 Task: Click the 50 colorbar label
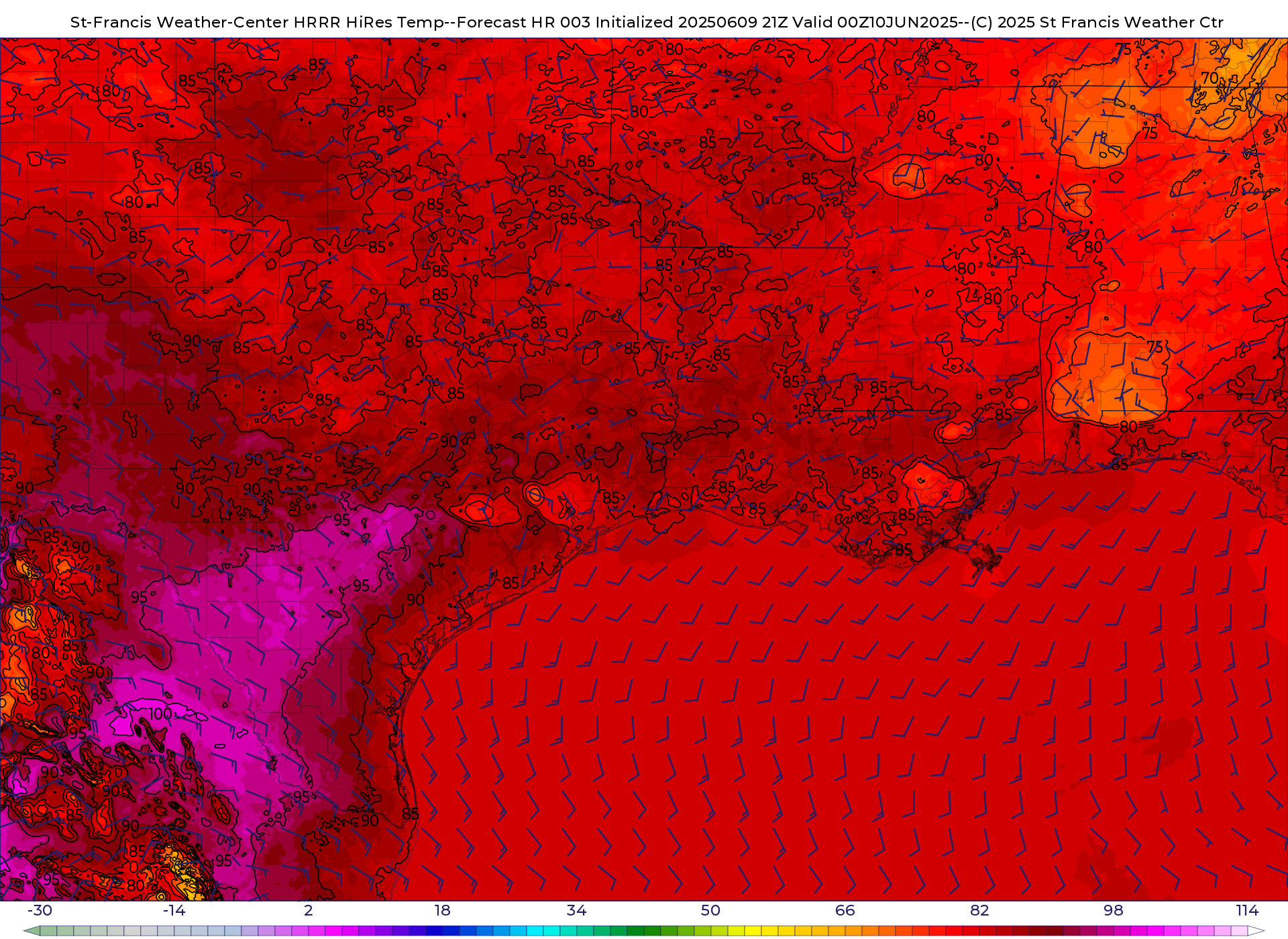(x=710, y=910)
